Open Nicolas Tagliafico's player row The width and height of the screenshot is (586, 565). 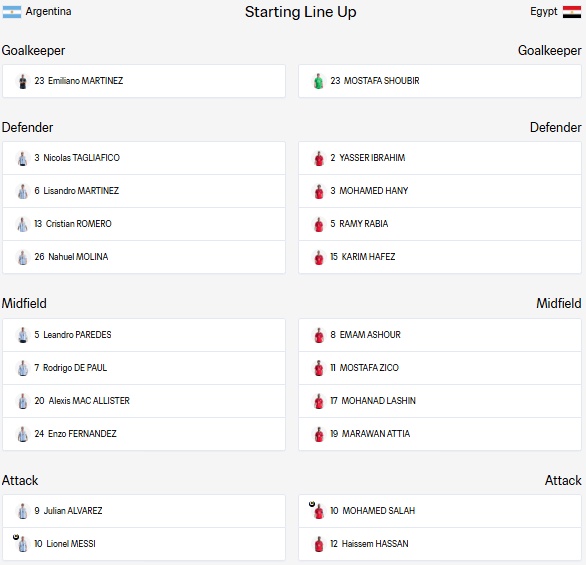(144, 158)
